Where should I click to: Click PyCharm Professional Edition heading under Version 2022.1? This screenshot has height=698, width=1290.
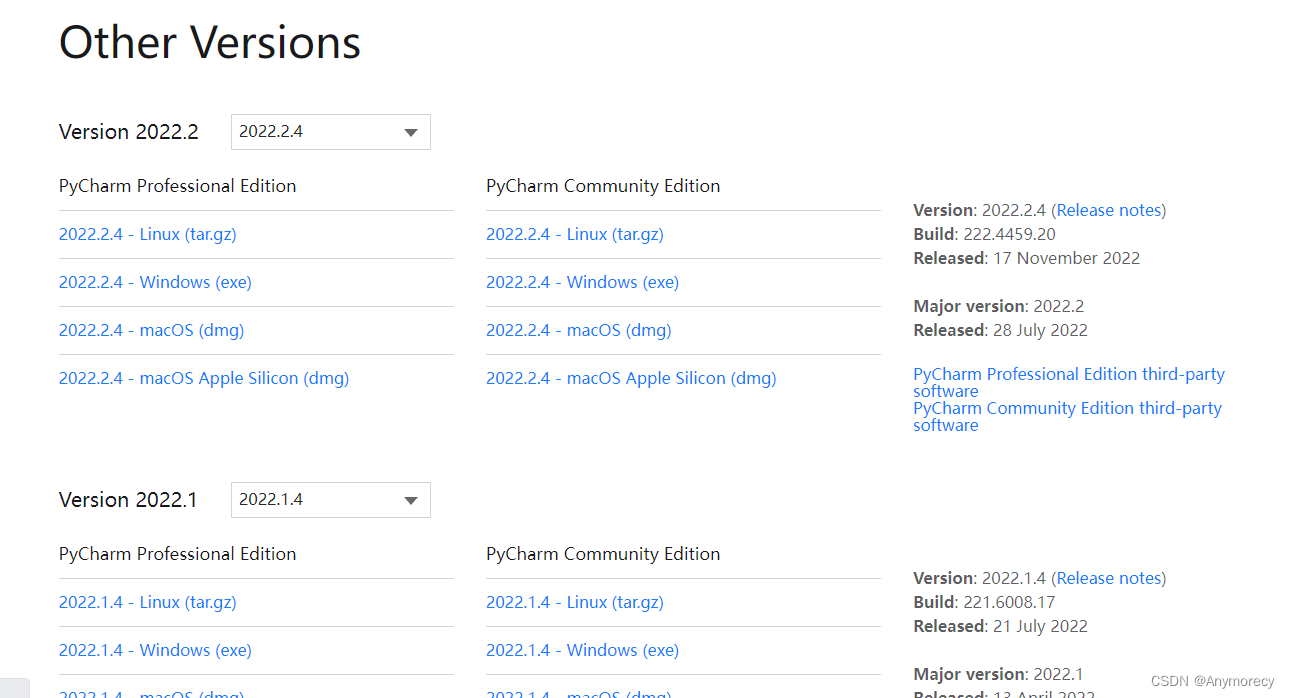click(178, 554)
